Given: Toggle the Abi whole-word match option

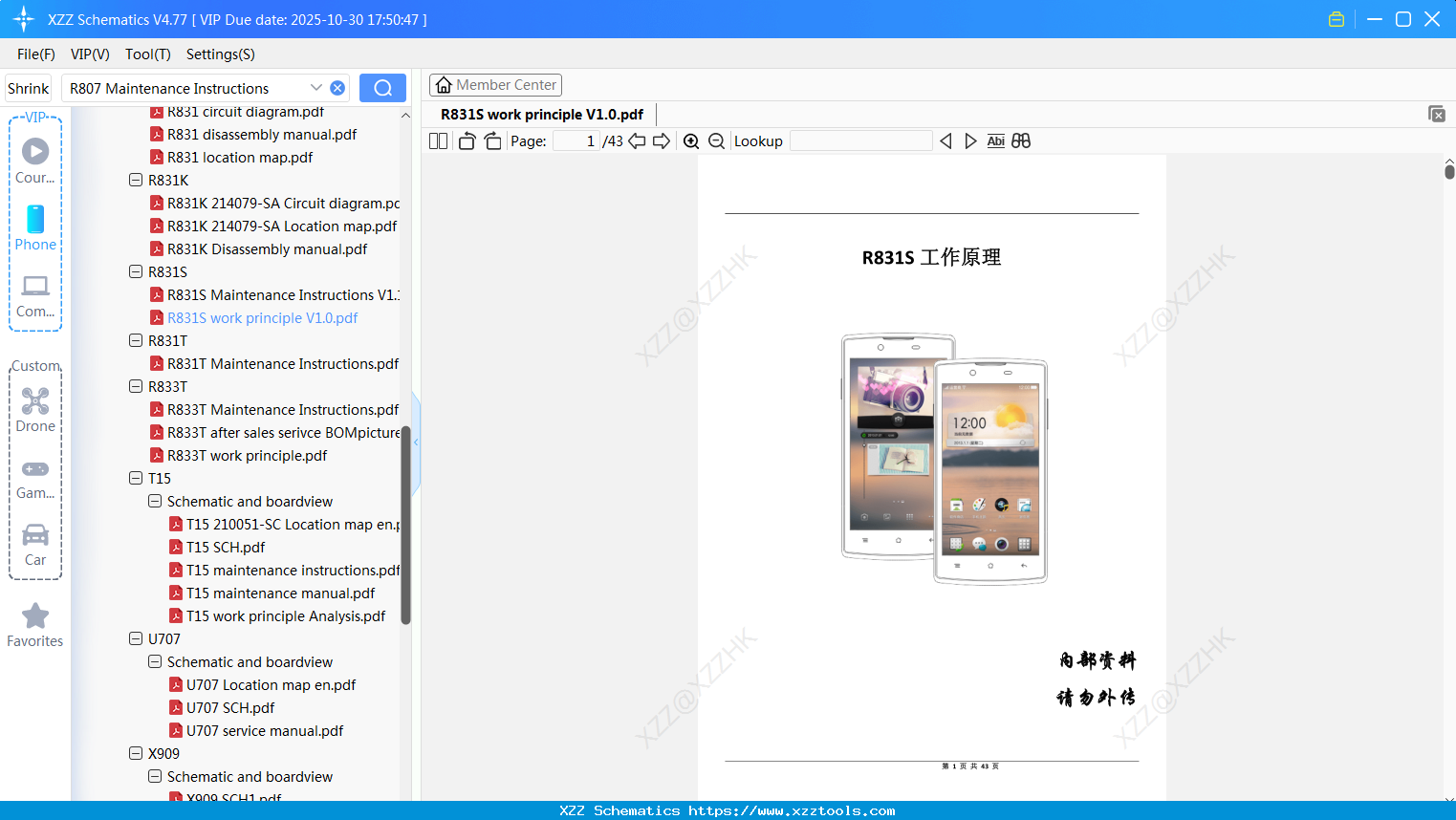Looking at the screenshot, I should [995, 140].
